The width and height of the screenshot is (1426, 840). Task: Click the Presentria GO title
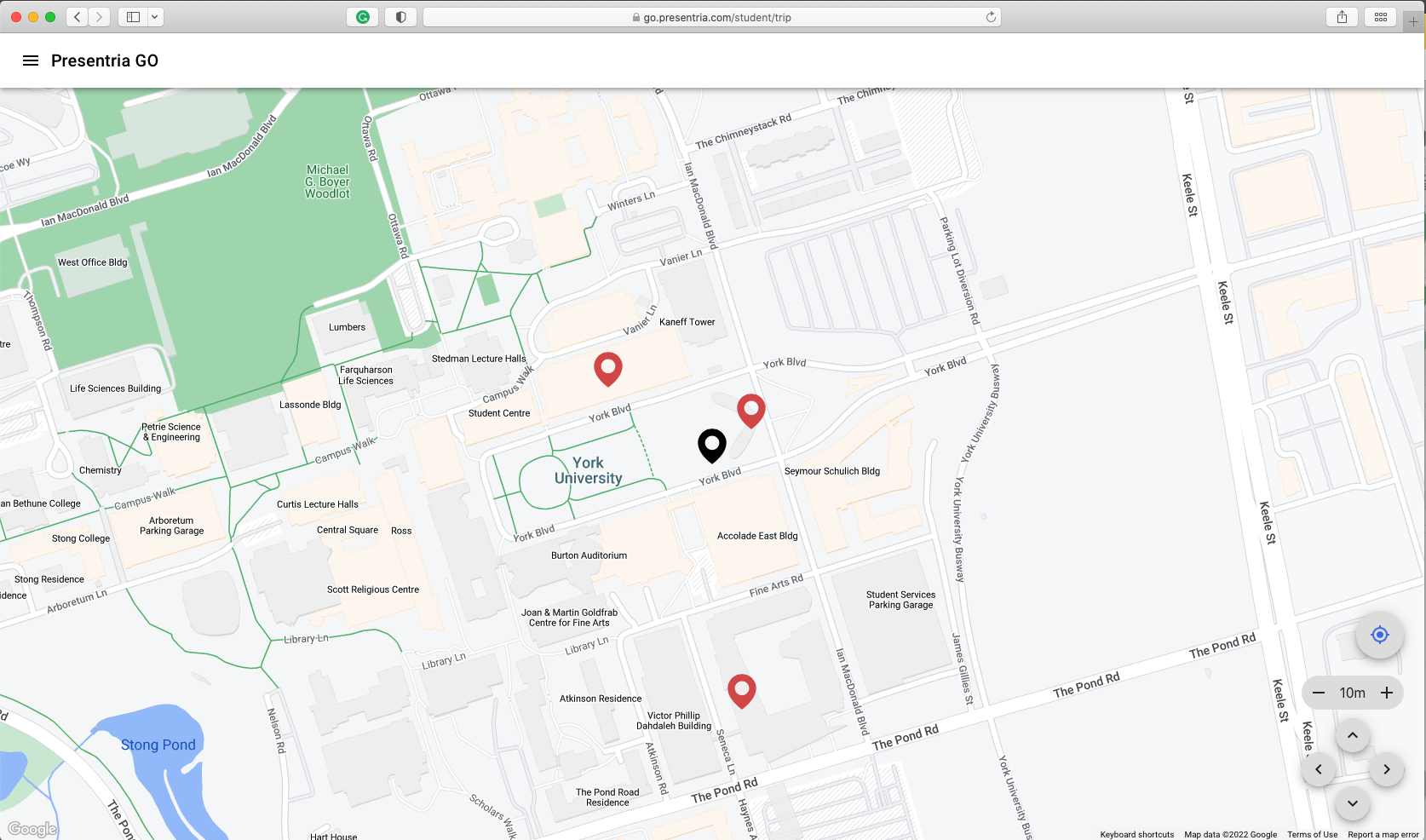point(105,60)
